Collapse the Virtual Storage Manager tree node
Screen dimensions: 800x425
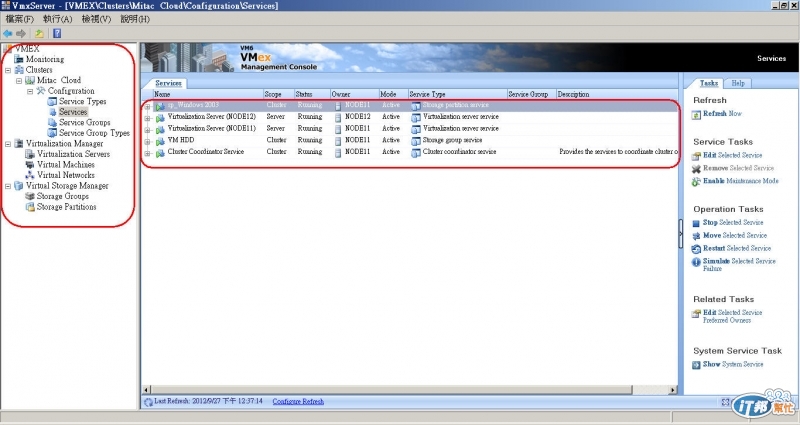point(8,186)
